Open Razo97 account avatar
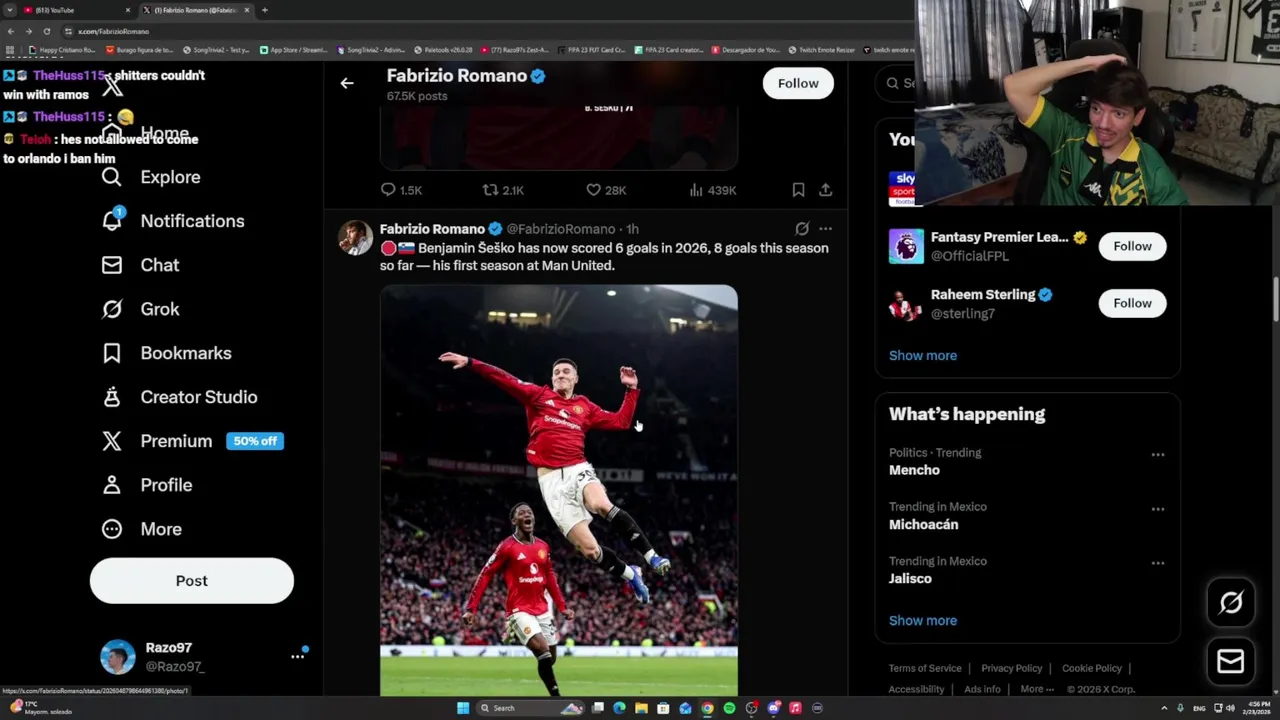The height and width of the screenshot is (720, 1280). [118, 657]
